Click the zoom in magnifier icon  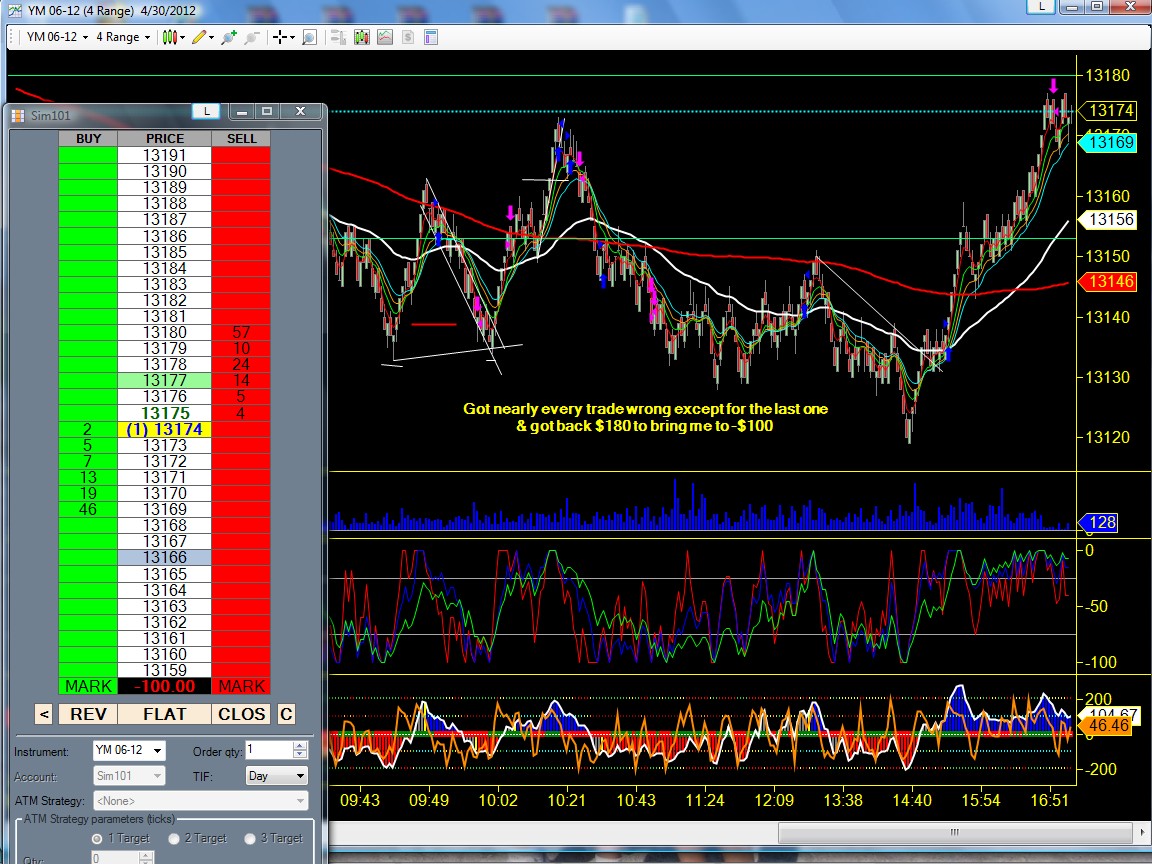tap(229, 37)
